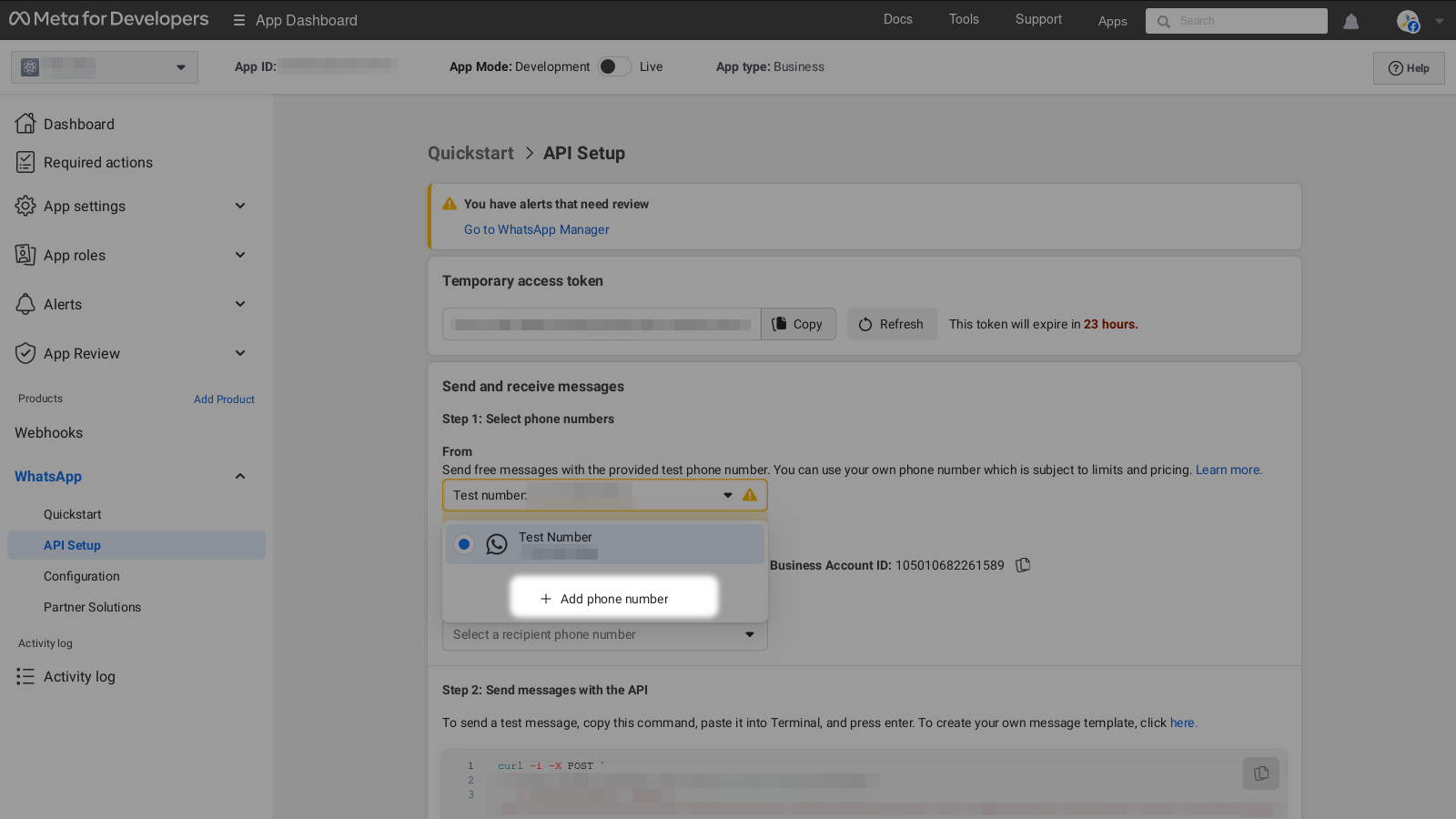Click the WhatsApp sidebar heading
This screenshot has width=1456, height=819.
point(48,476)
